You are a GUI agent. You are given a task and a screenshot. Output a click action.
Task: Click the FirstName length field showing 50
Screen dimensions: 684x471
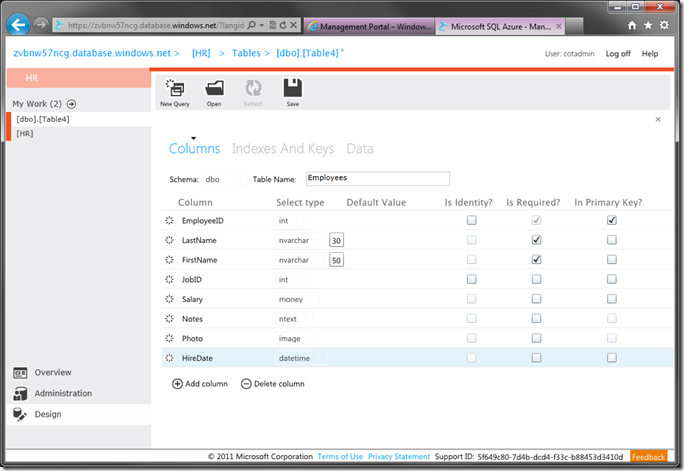336,260
